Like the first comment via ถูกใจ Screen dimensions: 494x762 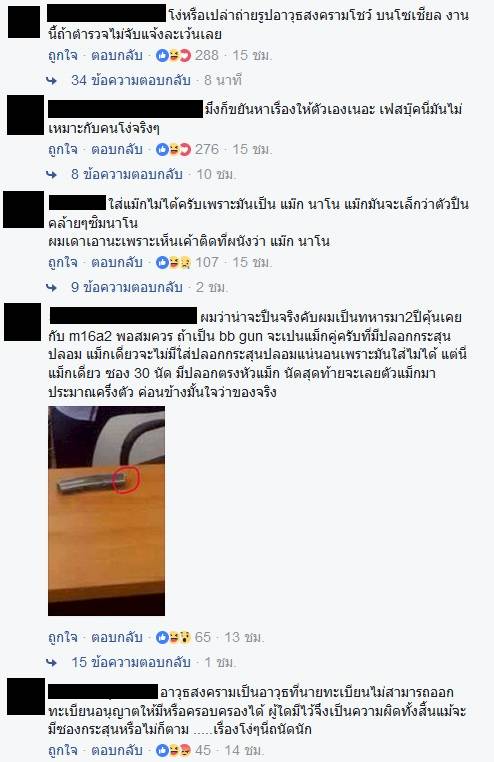[x=63, y=55]
